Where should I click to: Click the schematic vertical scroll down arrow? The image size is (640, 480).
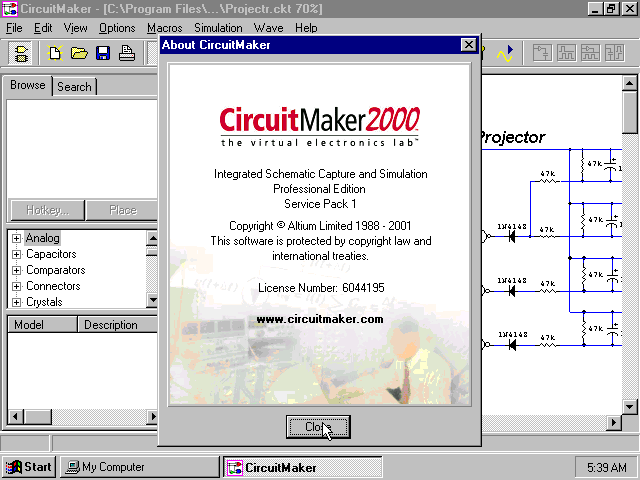629,407
